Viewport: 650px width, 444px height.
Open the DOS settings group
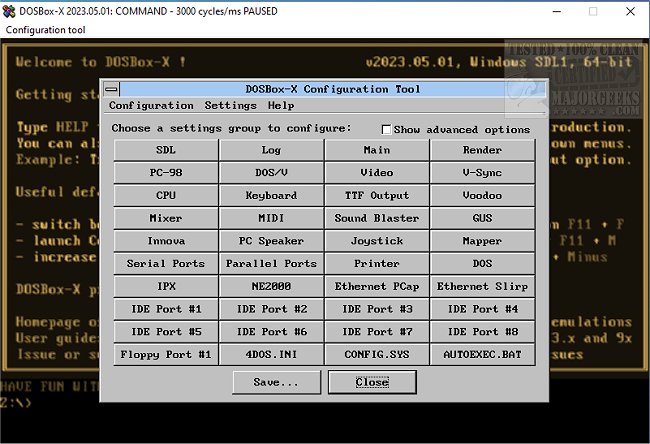point(483,264)
